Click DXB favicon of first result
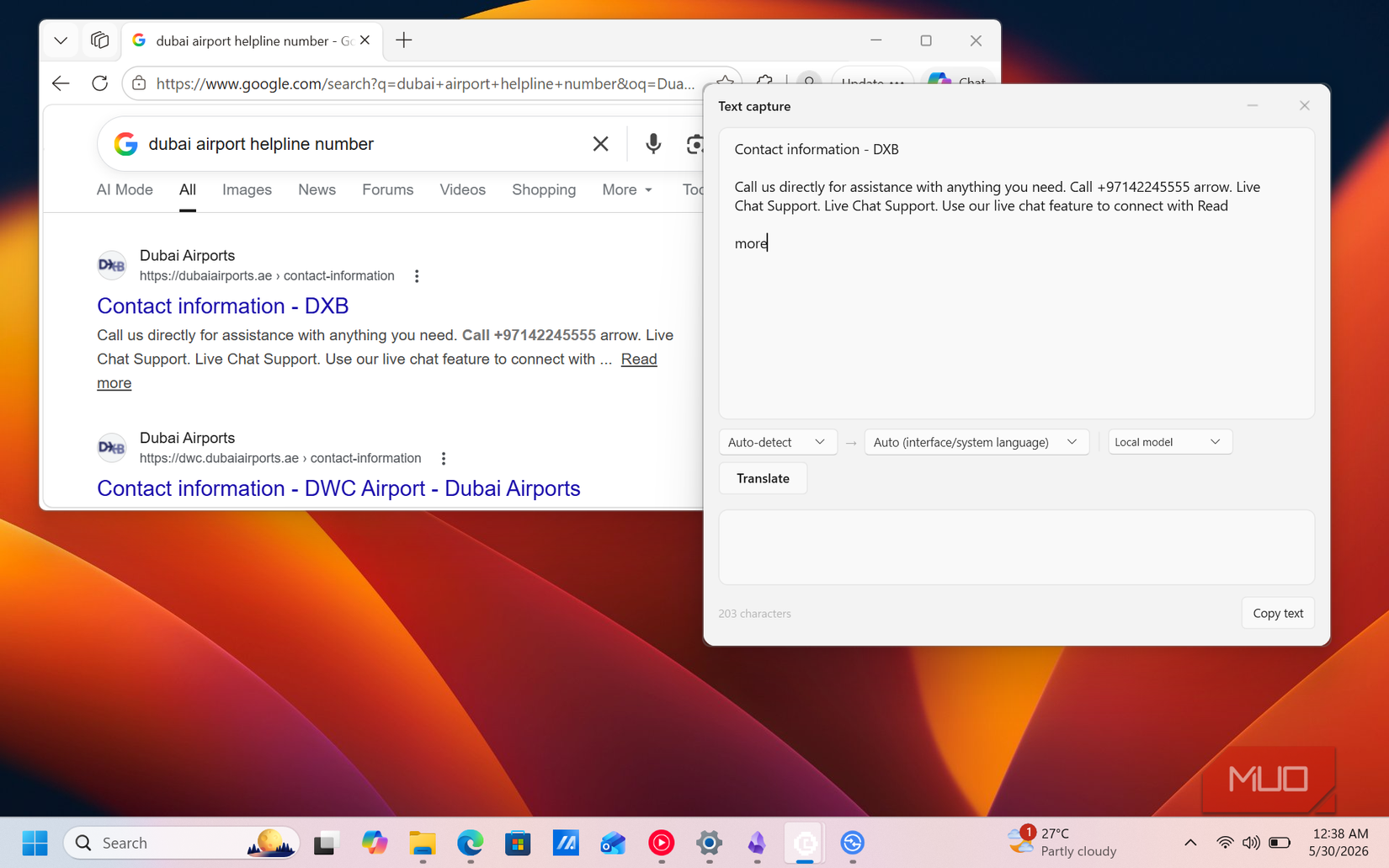The image size is (1389, 868). click(x=111, y=265)
